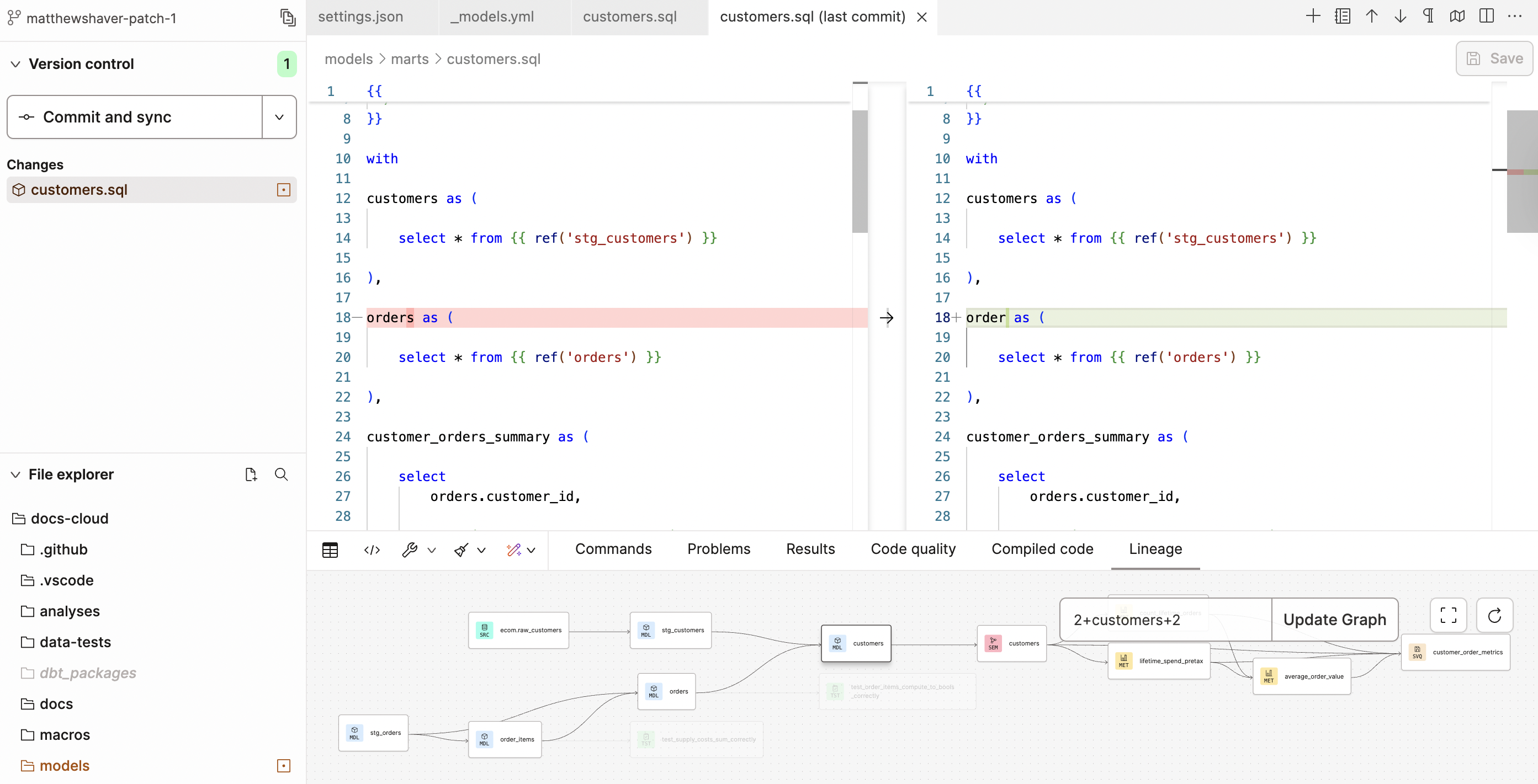Compile the model using the code icon
1538x784 pixels.
click(x=372, y=550)
